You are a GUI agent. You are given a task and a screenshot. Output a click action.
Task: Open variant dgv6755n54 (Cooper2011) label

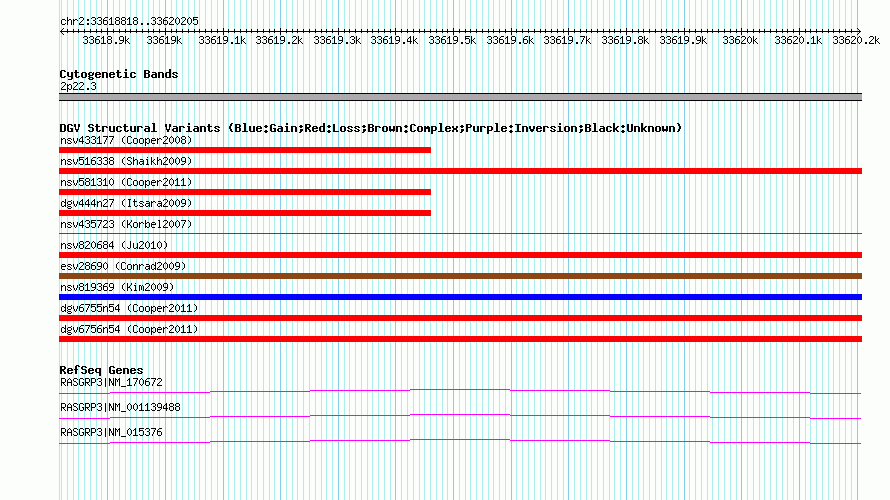(x=129, y=308)
